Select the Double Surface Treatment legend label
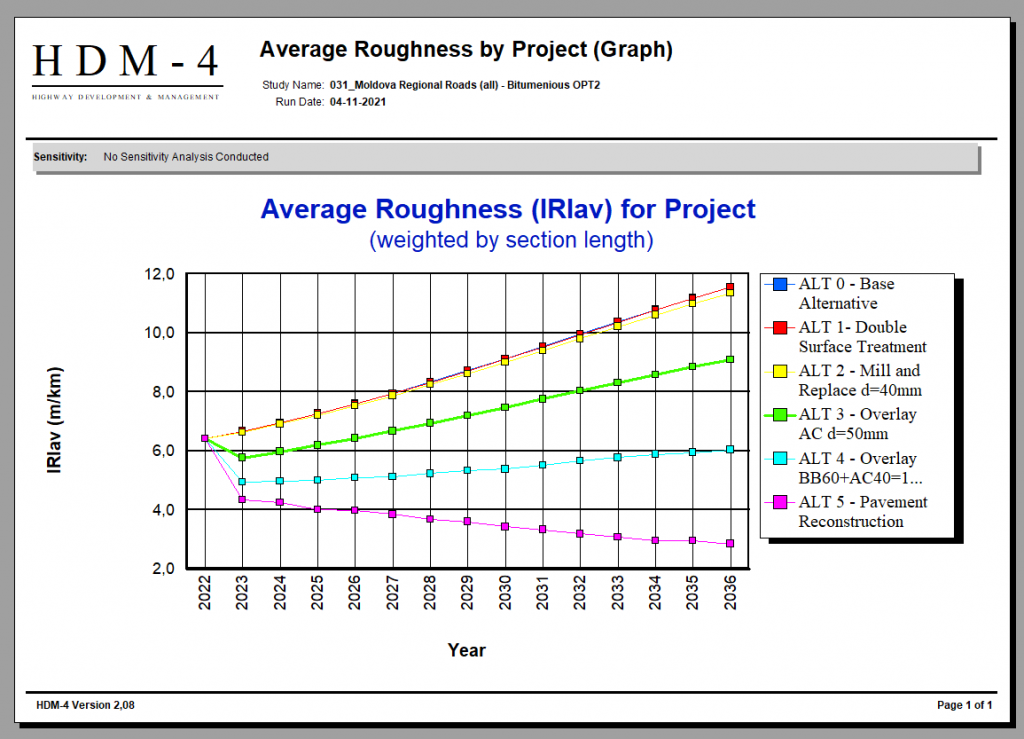The height and width of the screenshot is (739, 1024). [x=862, y=337]
